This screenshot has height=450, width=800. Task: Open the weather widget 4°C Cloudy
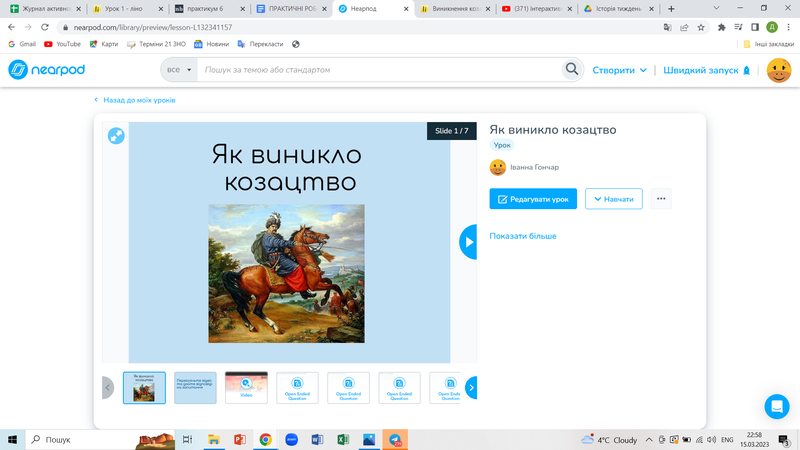[610, 440]
